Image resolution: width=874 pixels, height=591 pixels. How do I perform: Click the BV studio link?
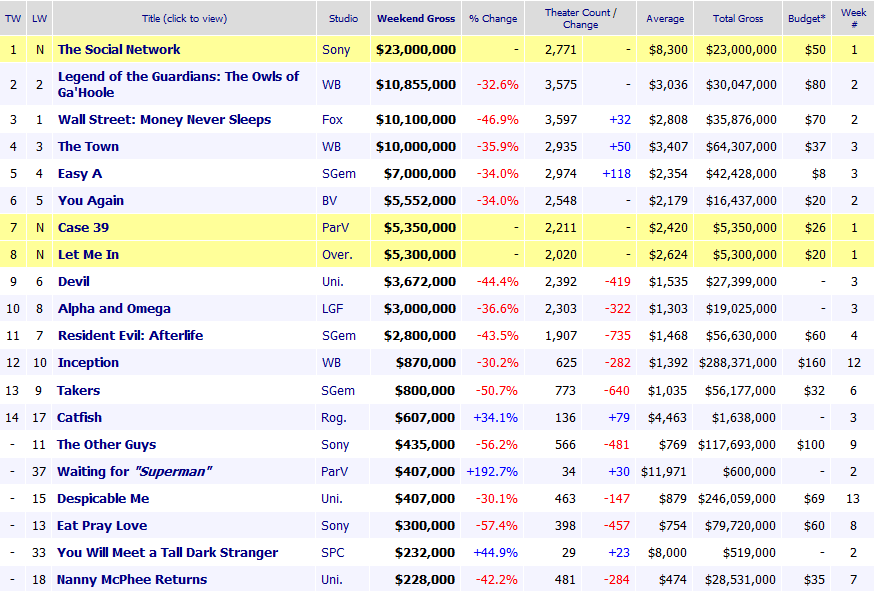pos(329,201)
